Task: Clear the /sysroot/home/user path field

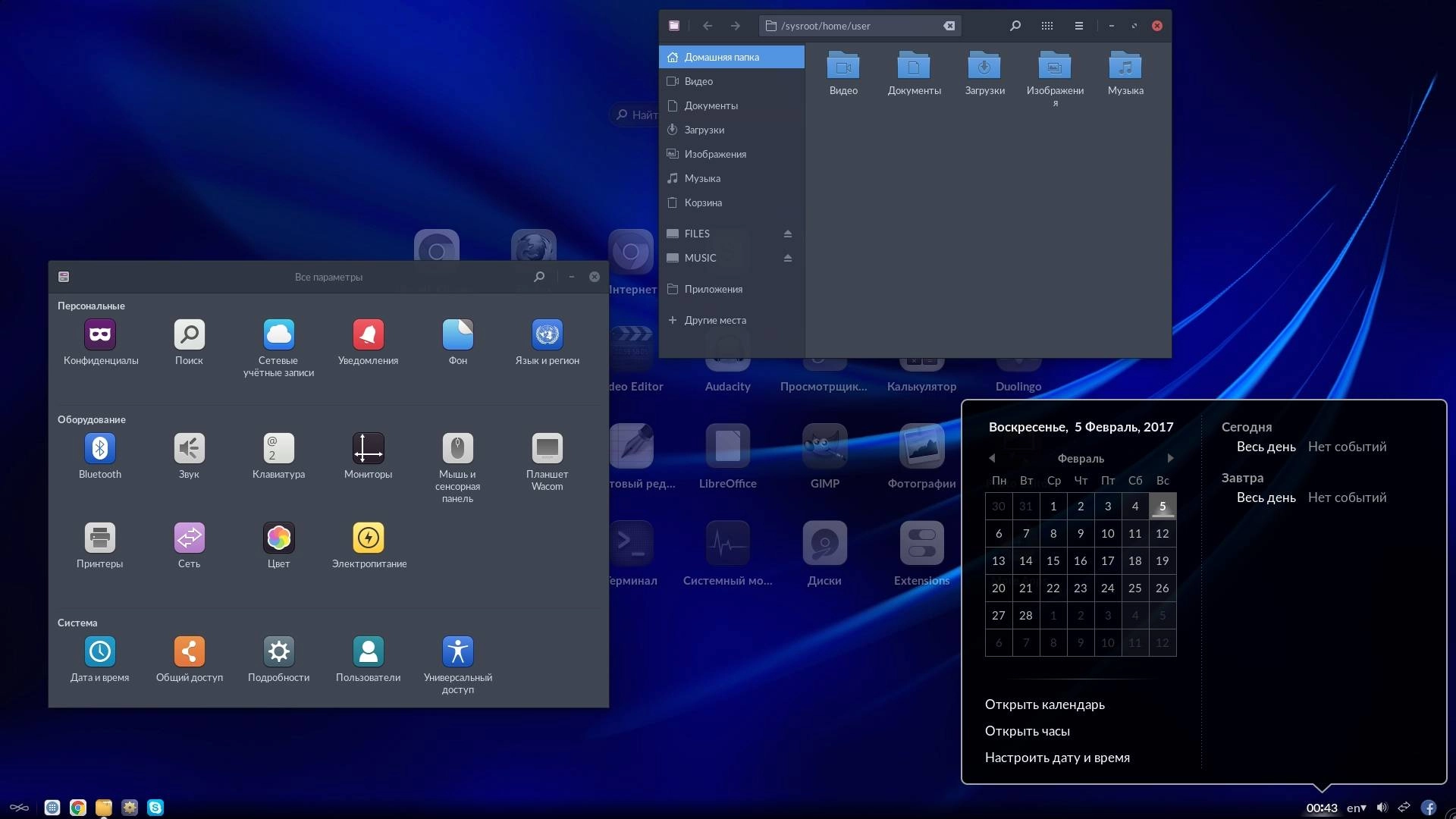Action: [949, 26]
